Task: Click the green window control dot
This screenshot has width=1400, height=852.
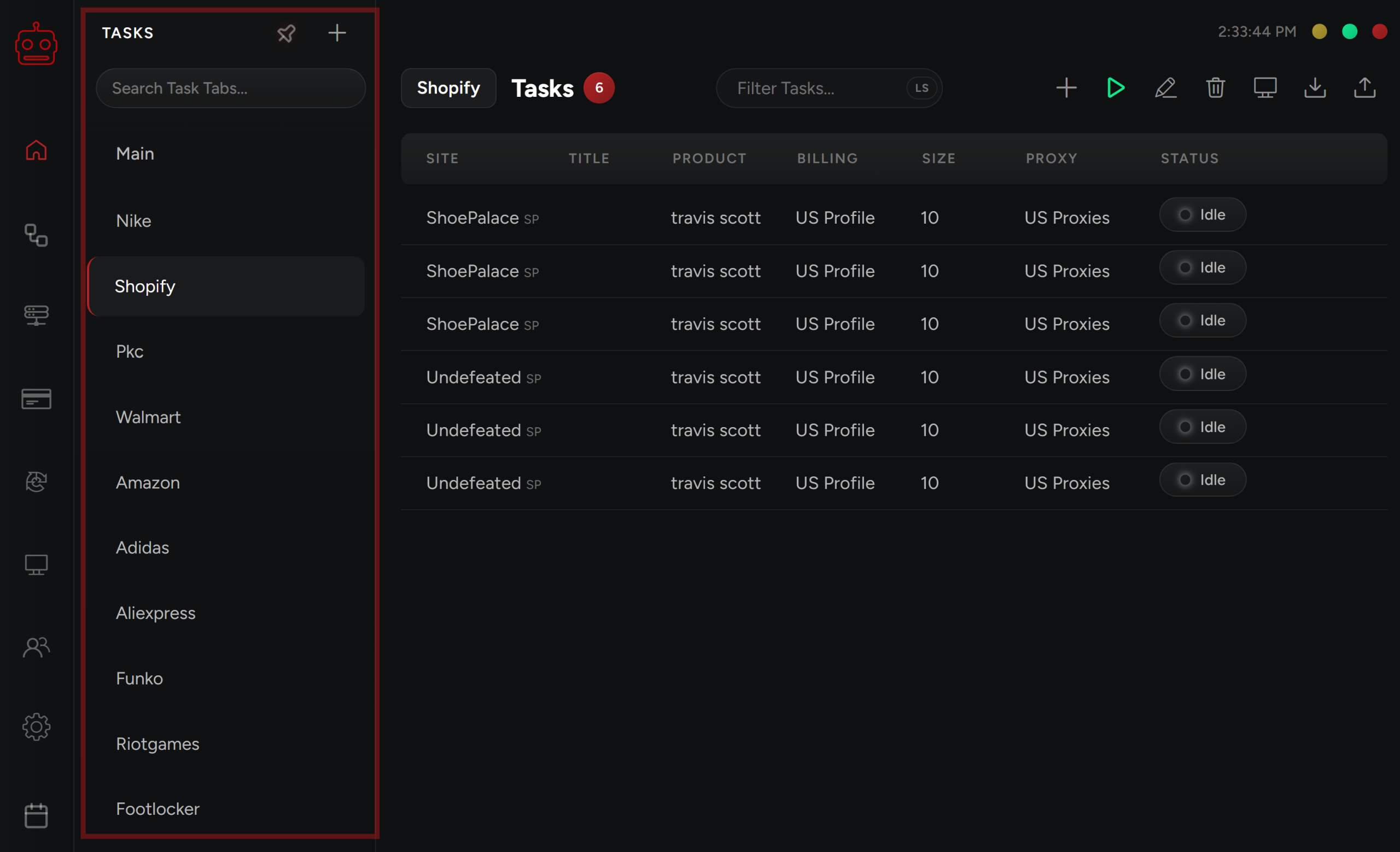Action: pos(1350,32)
